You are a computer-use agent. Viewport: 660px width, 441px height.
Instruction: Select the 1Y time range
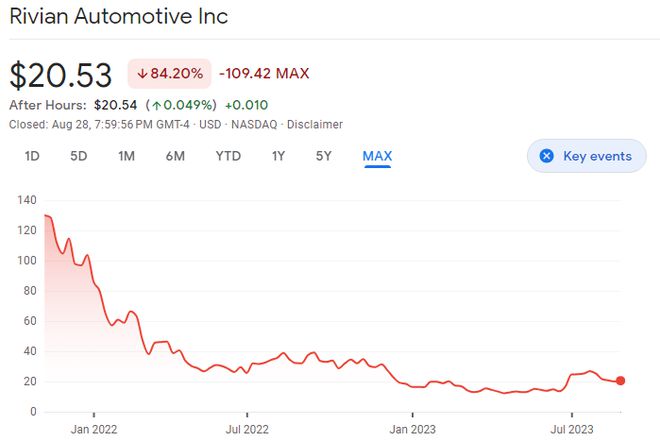tap(279, 156)
